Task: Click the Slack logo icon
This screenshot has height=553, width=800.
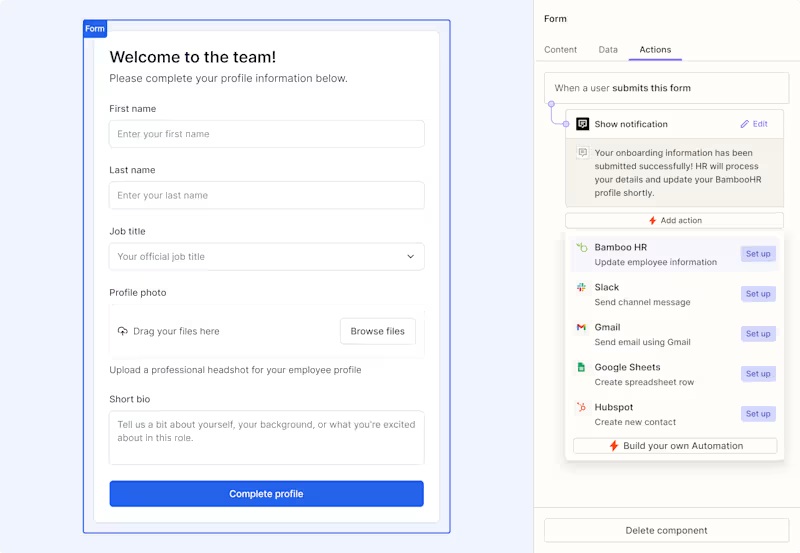Action: [581, 287]
